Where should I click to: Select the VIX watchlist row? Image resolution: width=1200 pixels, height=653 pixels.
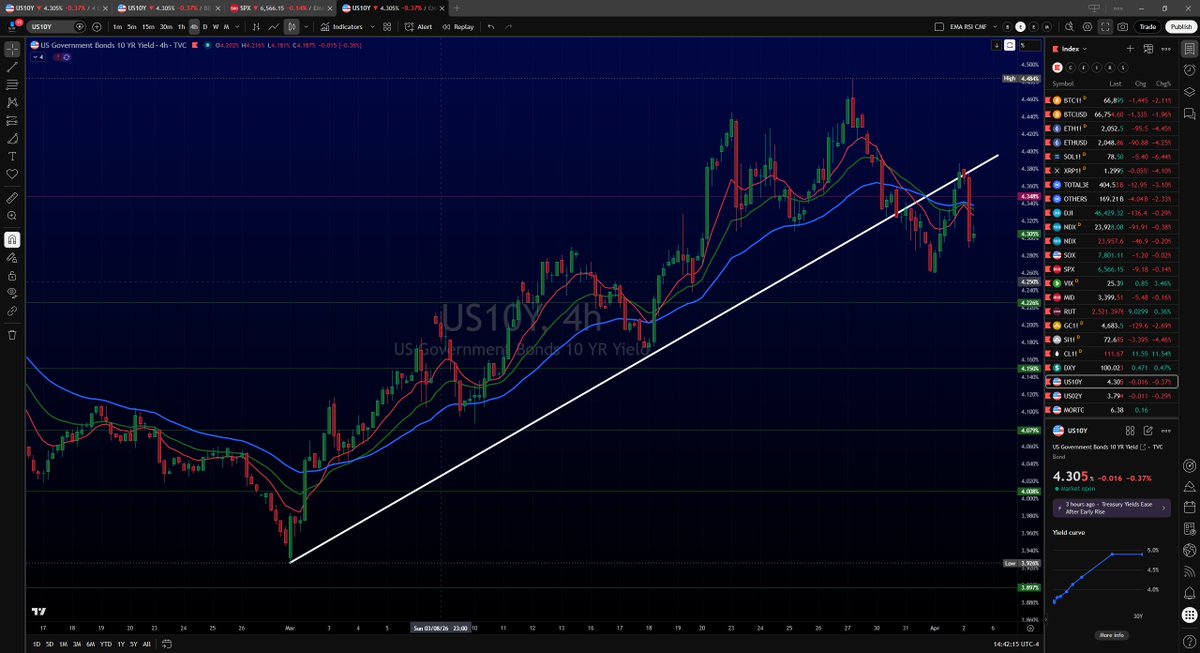(x=1111, y=283)
